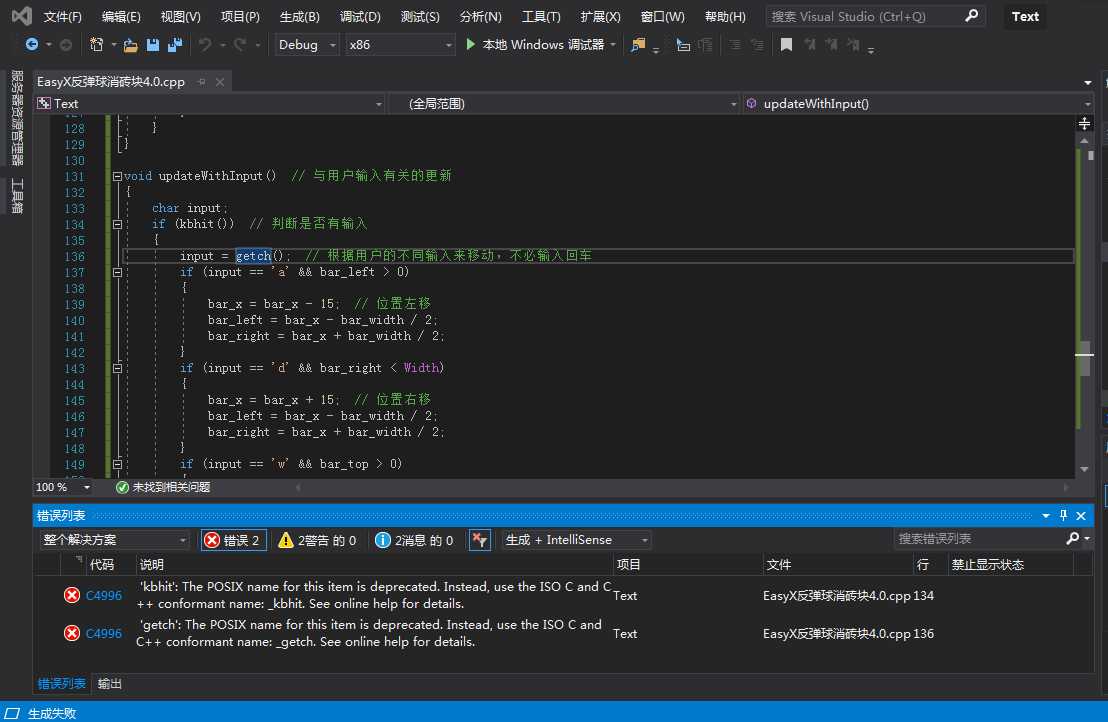Redo the last edit
Screen dimensions: 1108x722
tap(240, 45)
